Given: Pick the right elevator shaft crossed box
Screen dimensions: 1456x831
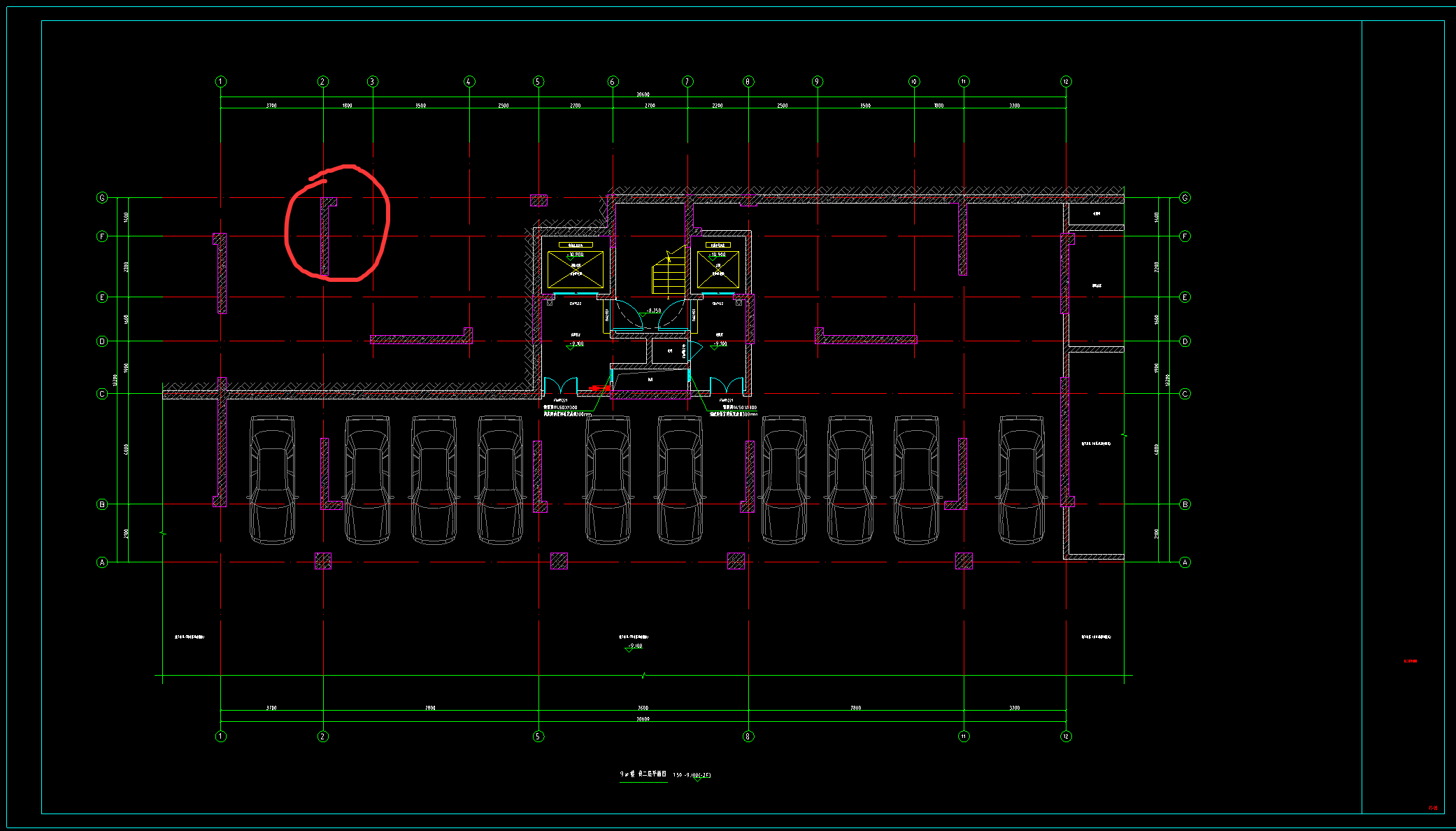Looking at the screenshot, I should click(718, 270).
